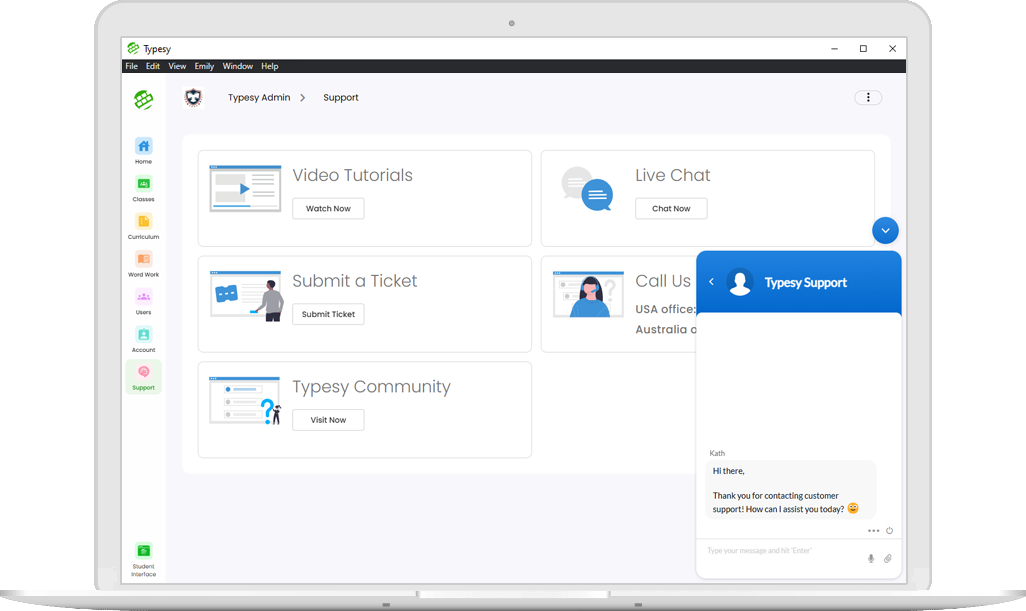1026x611 pixels.
Task: Click the Typesy Admin breadcrumb
Action: click(259, 97)
